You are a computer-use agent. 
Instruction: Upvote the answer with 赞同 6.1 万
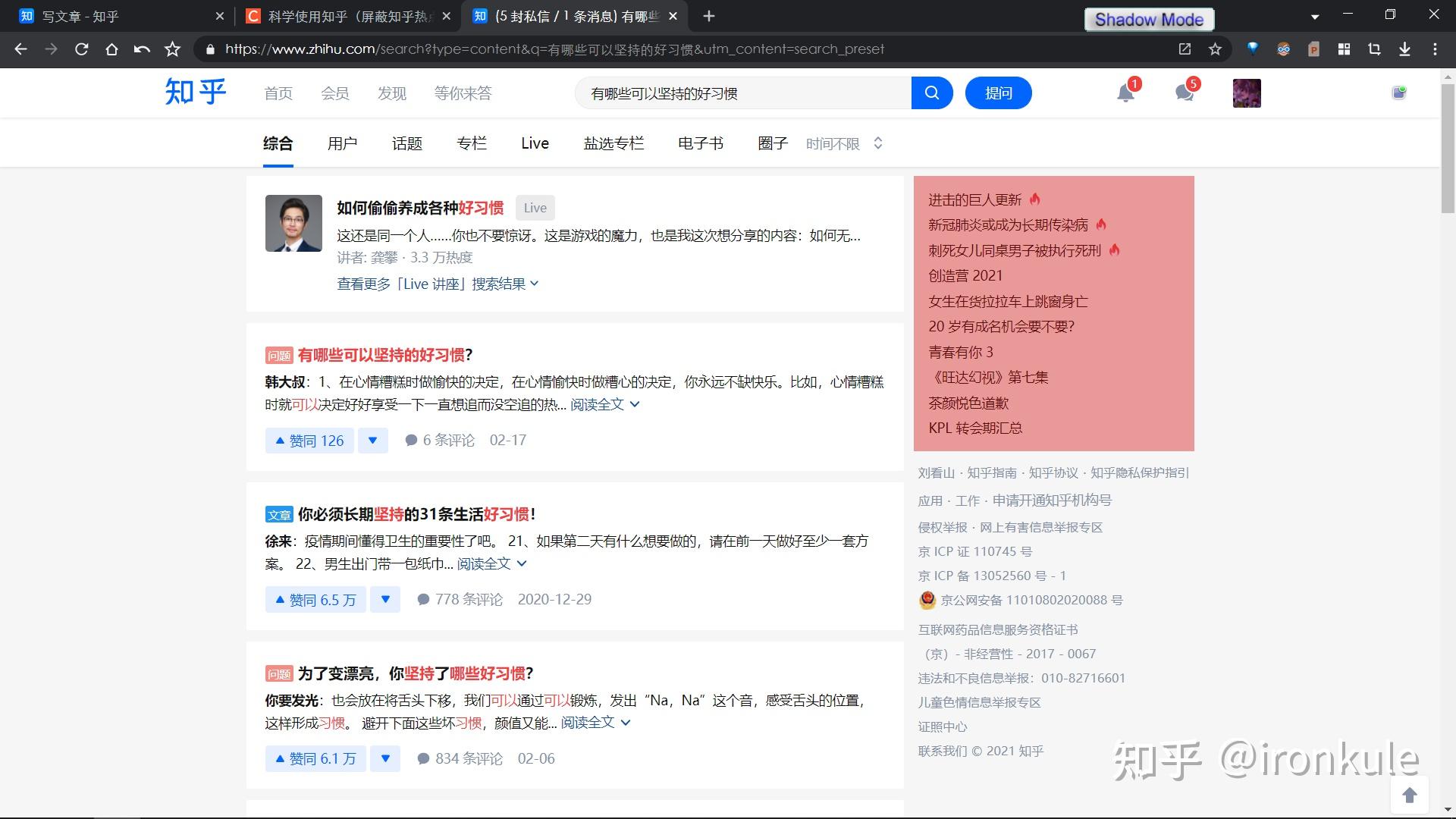tap(315, 759)
